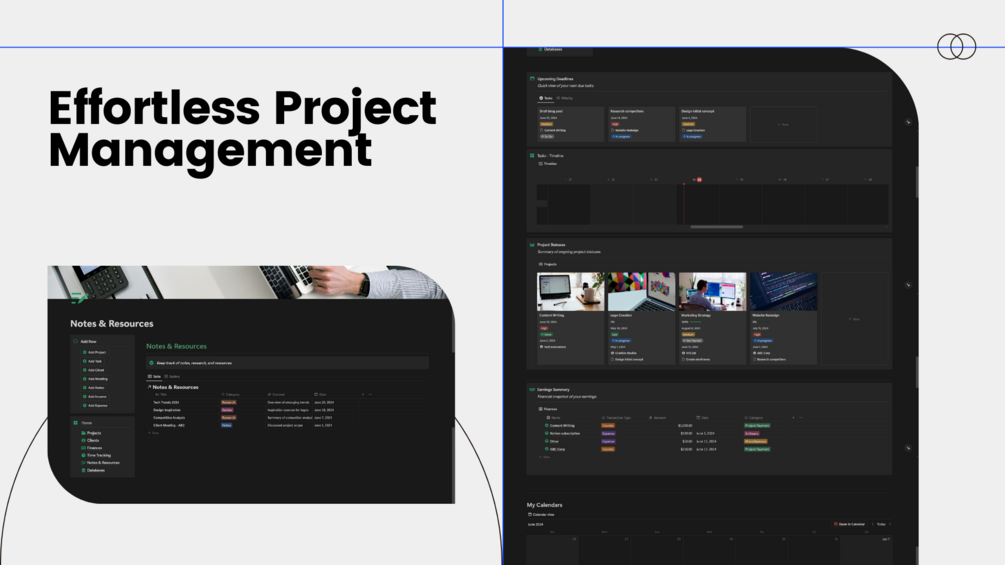1005x565 pixels.
Task: Open Finances in the Home sidebar
Action: (x=92, y=448)
